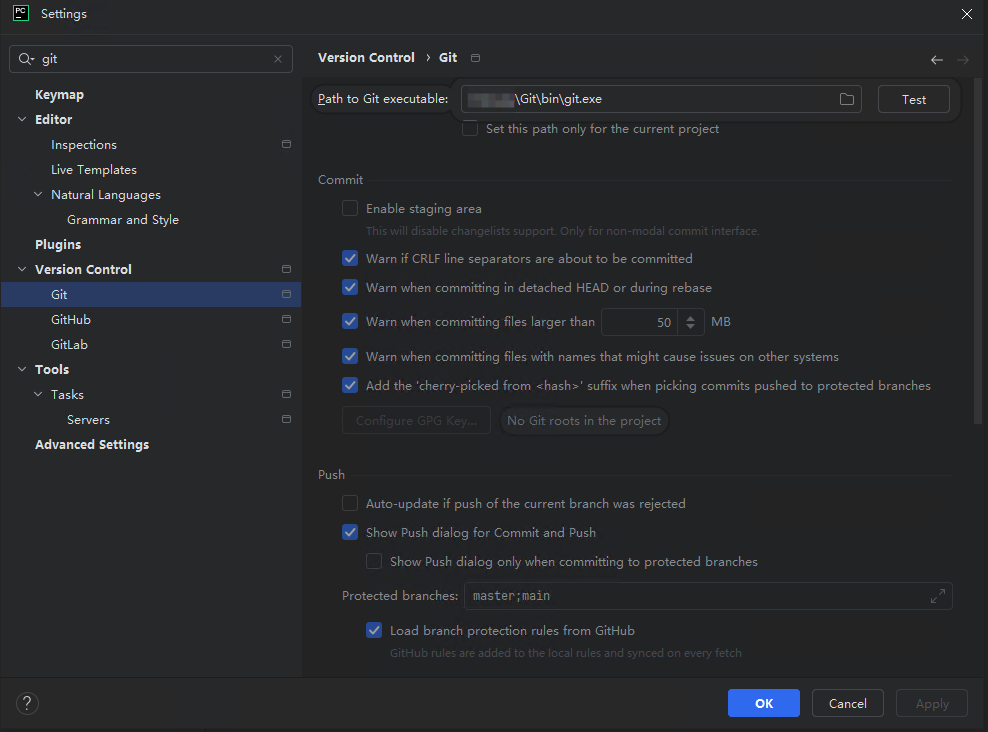The height and width of the screenshot is (732, 988).
Task: Open the Plugins settings page
Action: [58, 244]
